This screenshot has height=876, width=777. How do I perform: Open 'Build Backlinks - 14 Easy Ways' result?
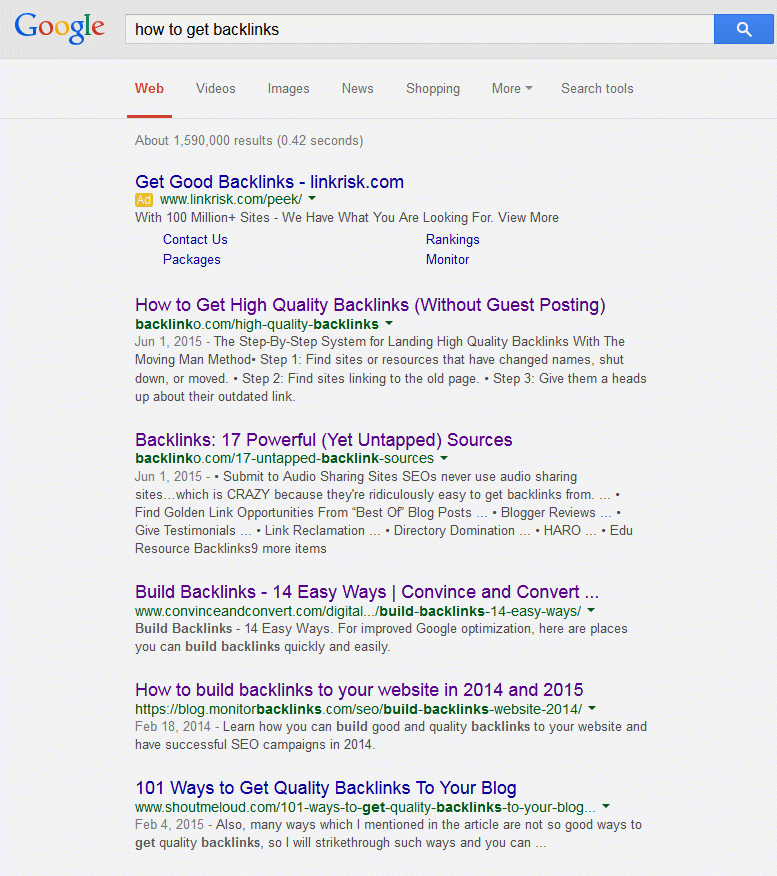point(367,592)
